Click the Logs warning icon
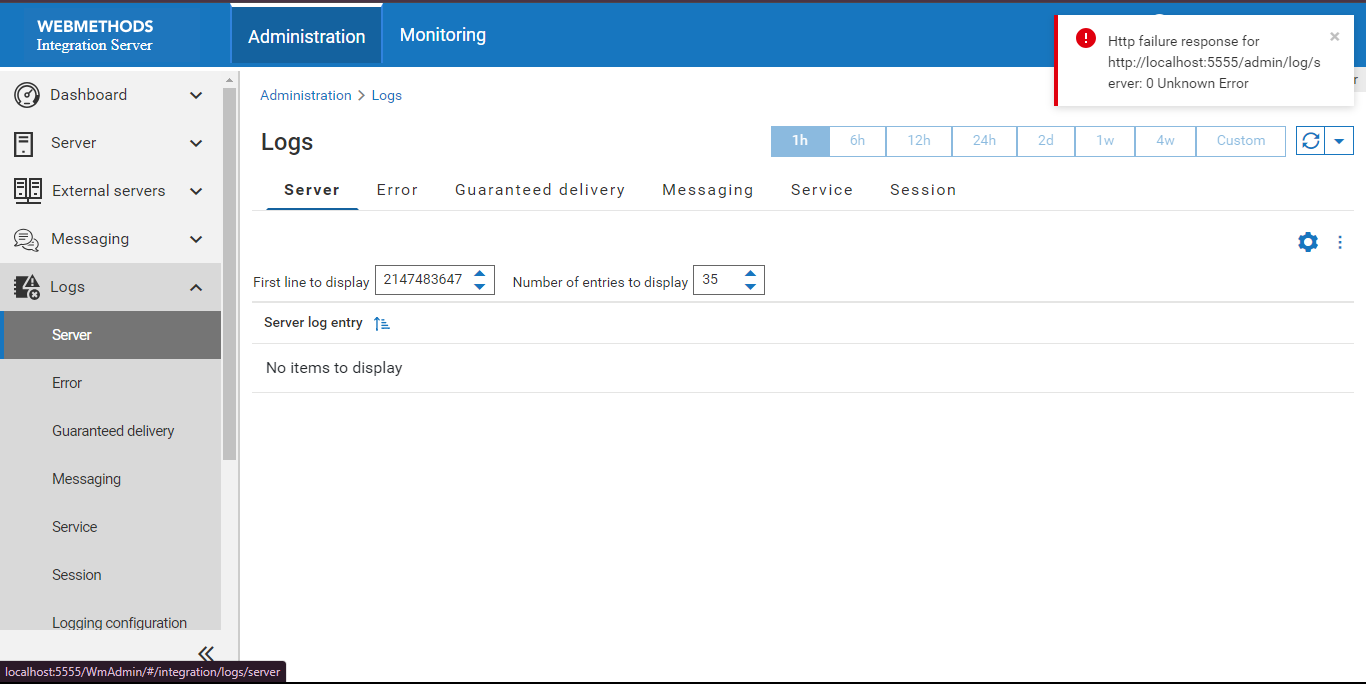Viewport: 1366px width, 684px height. [x=27, y=287]
